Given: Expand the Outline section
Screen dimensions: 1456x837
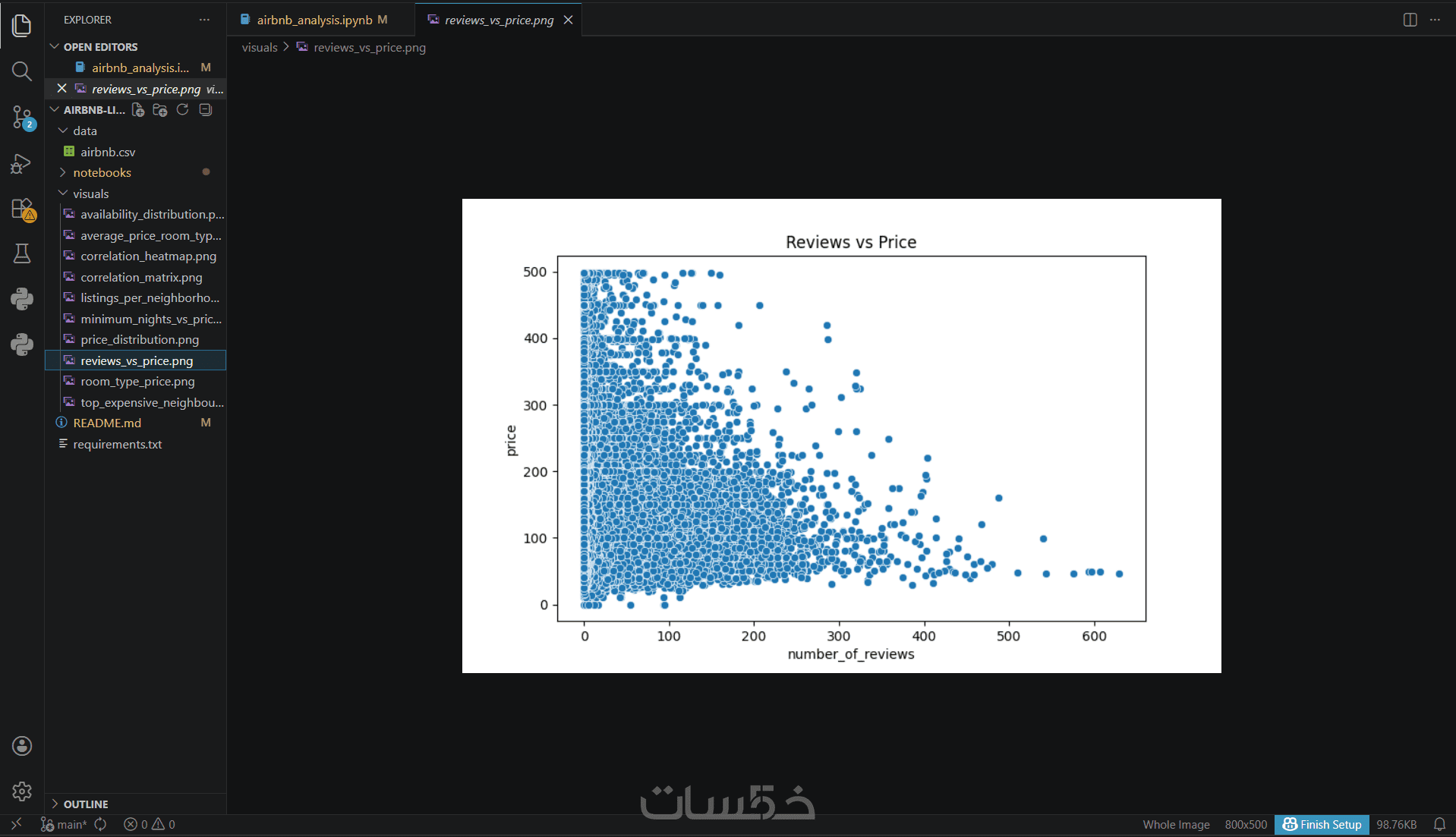Looking at the screenshot, I should (135, 804).
